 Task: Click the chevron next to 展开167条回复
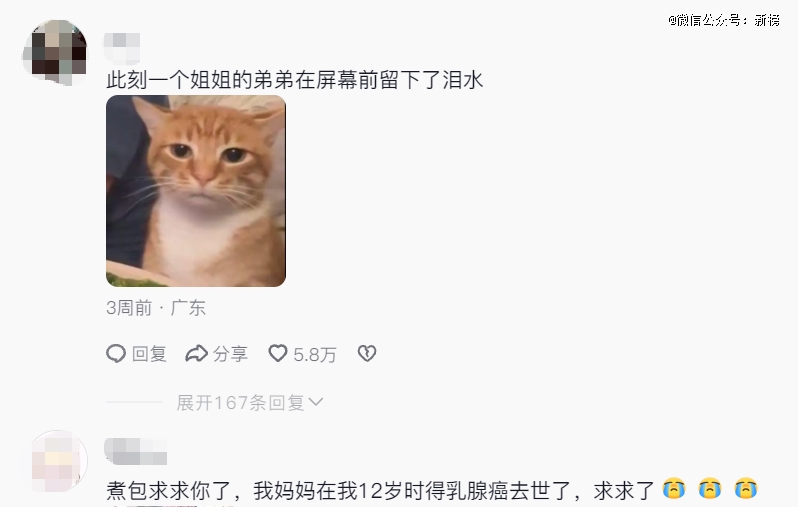tap(316, 403)
